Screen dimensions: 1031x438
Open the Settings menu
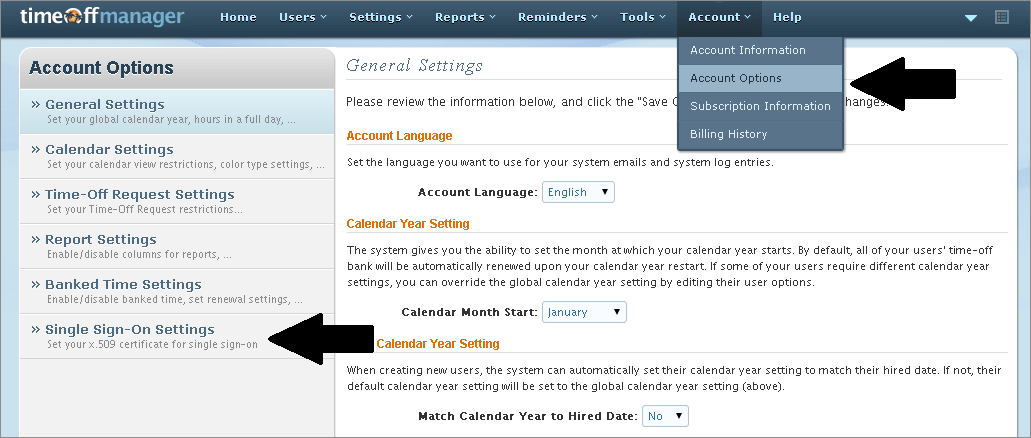[x=381, y=18]
